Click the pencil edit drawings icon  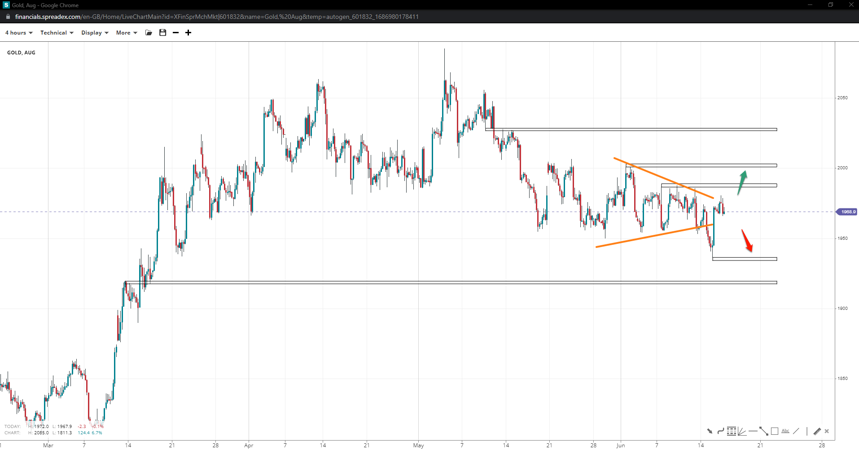click(x=816, y=431)
